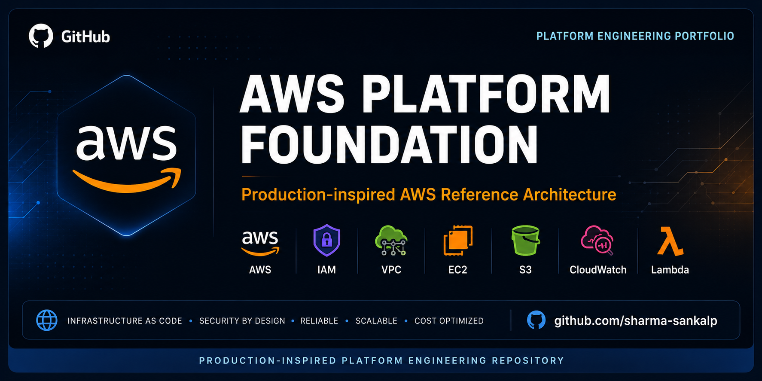Click the 'INFRASTRUCTURE AS CODE' text
Image resolution: width=762 pixels, height=381 pixels.
[x=125, y=321]
